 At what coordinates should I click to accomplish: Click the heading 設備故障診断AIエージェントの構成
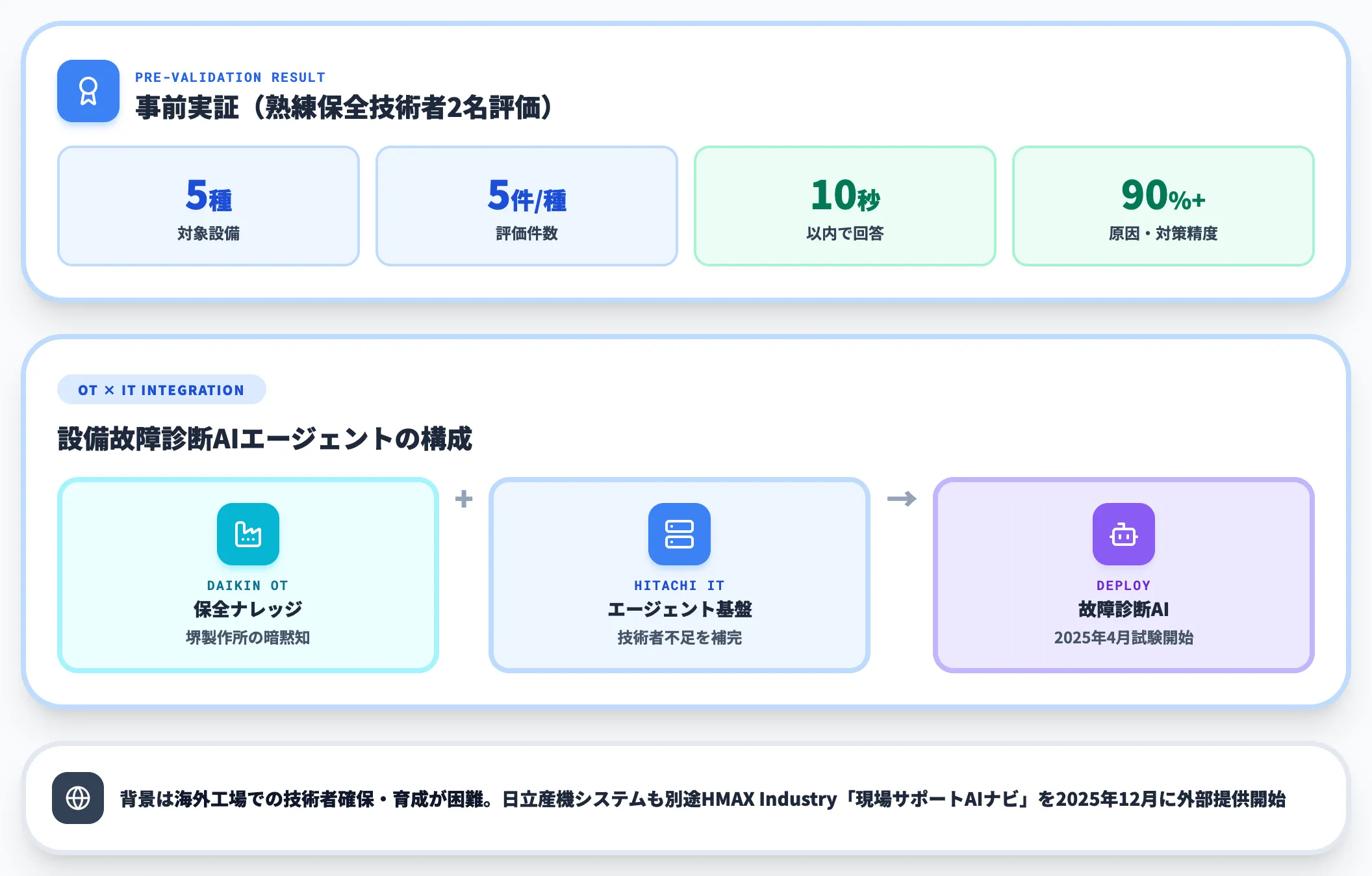click(x=265, y=439)
